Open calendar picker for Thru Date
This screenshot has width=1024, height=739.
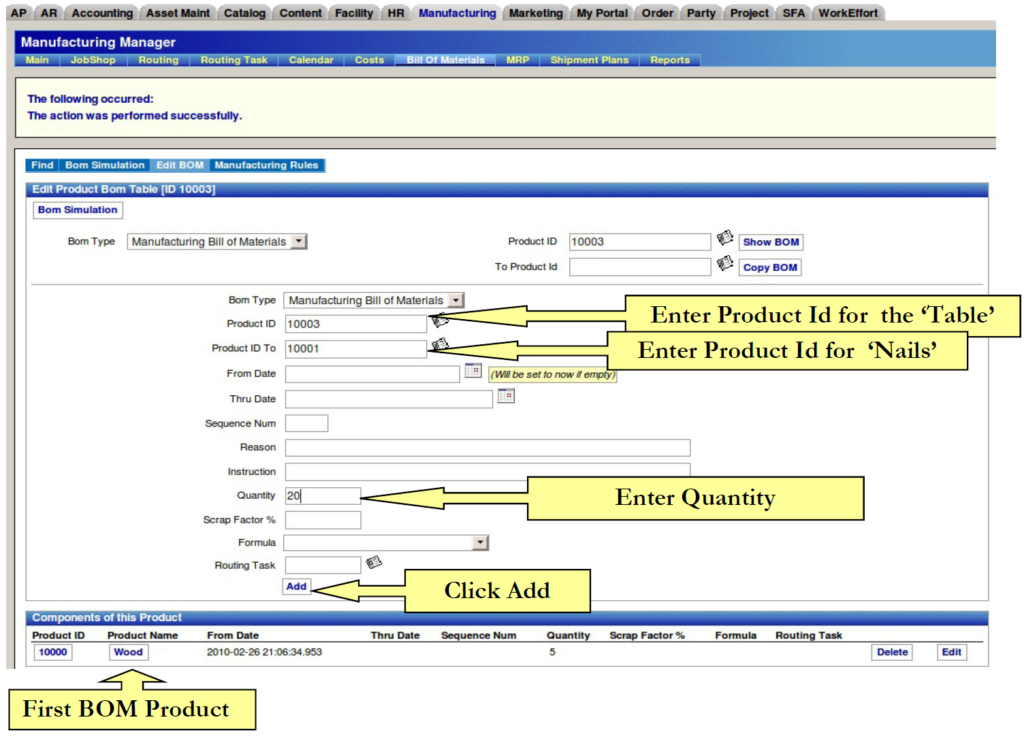(x=506, y=396)
